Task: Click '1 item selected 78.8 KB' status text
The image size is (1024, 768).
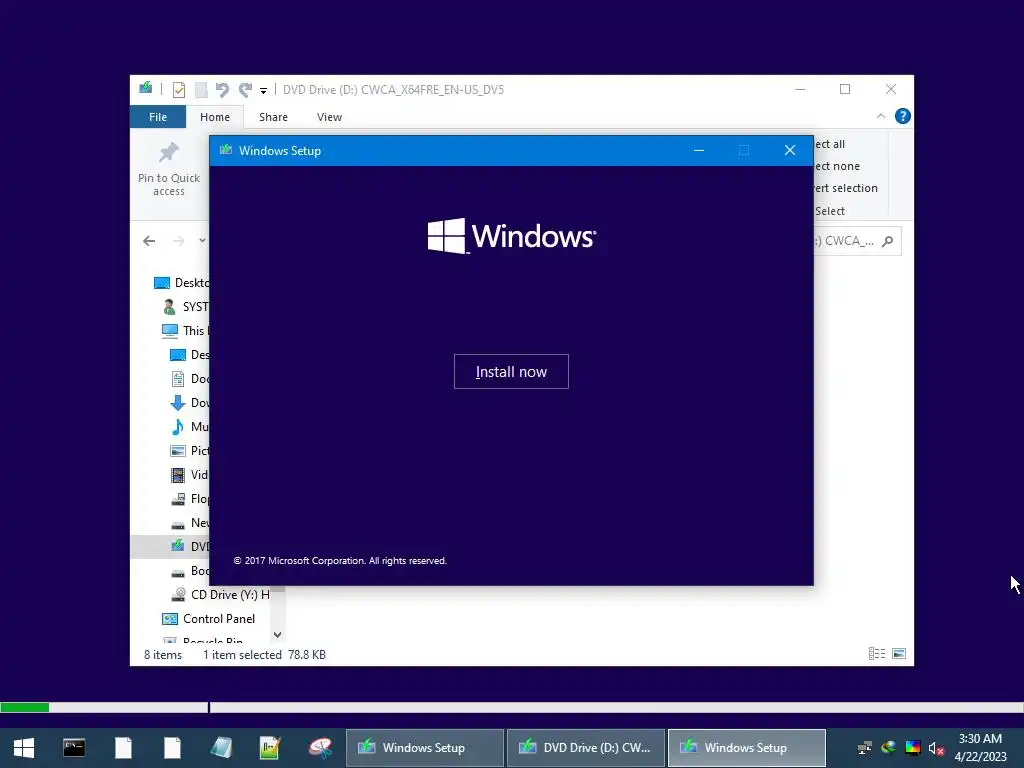Action: [x=264, y=654]
